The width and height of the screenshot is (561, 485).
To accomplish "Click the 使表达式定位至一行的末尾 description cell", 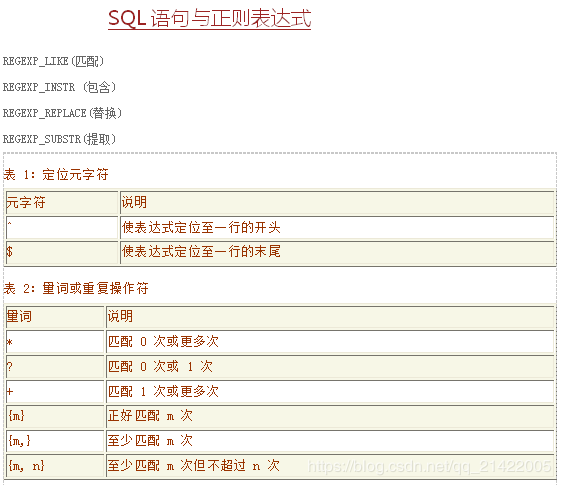I will tap(337, 253).
